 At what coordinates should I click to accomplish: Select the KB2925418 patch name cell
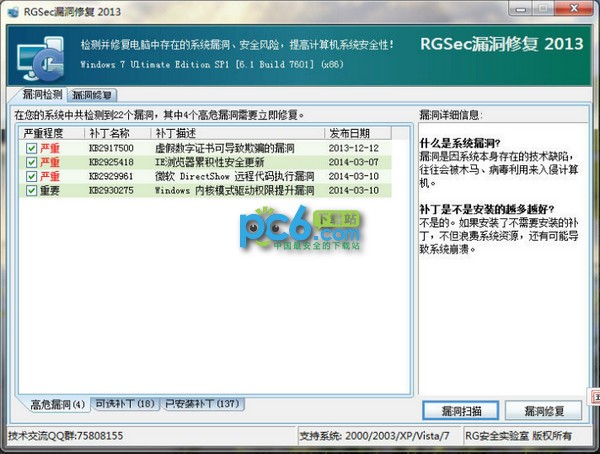111,162
